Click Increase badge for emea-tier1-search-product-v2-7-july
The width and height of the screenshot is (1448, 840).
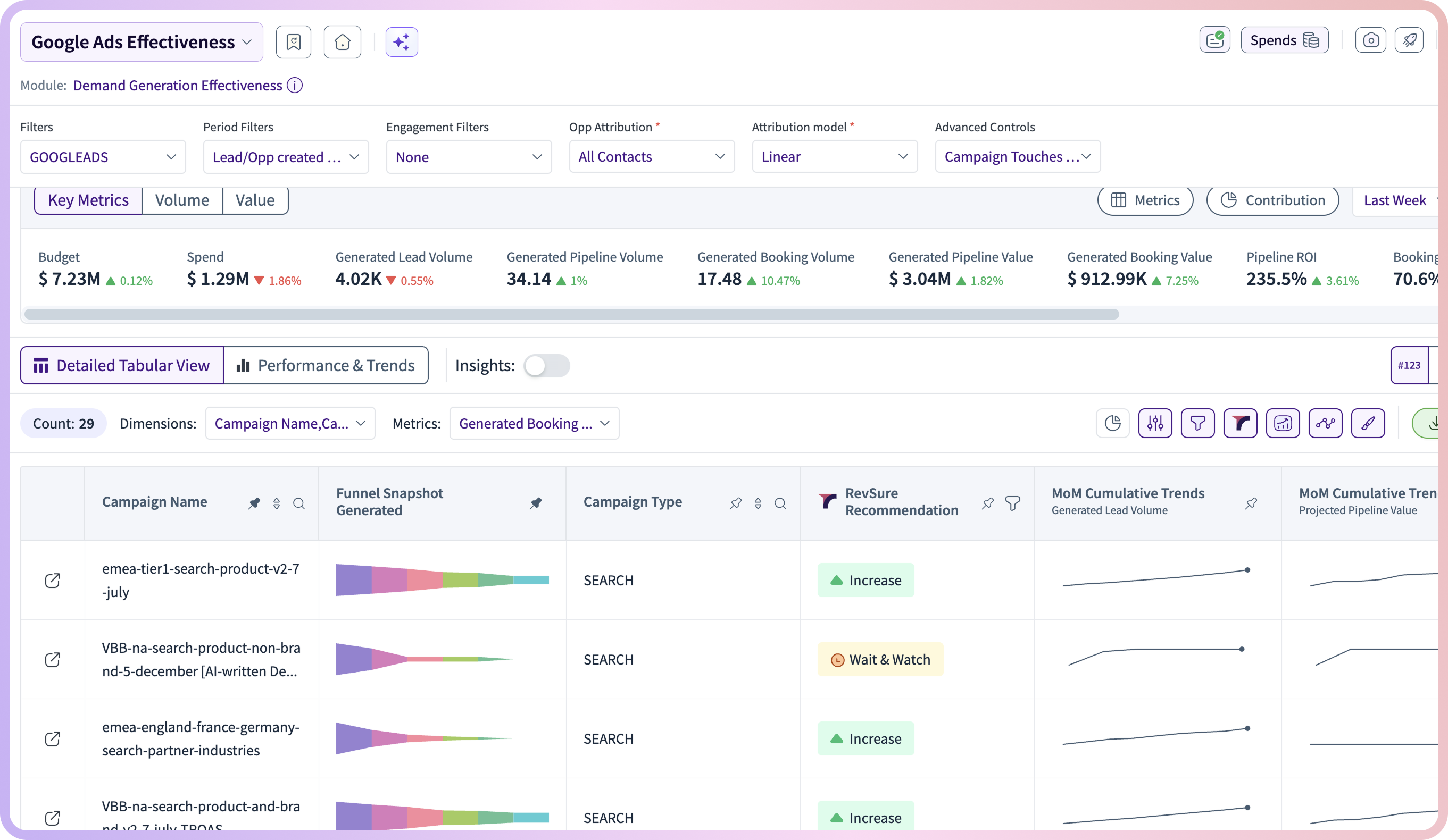click(x=866, y=580)
